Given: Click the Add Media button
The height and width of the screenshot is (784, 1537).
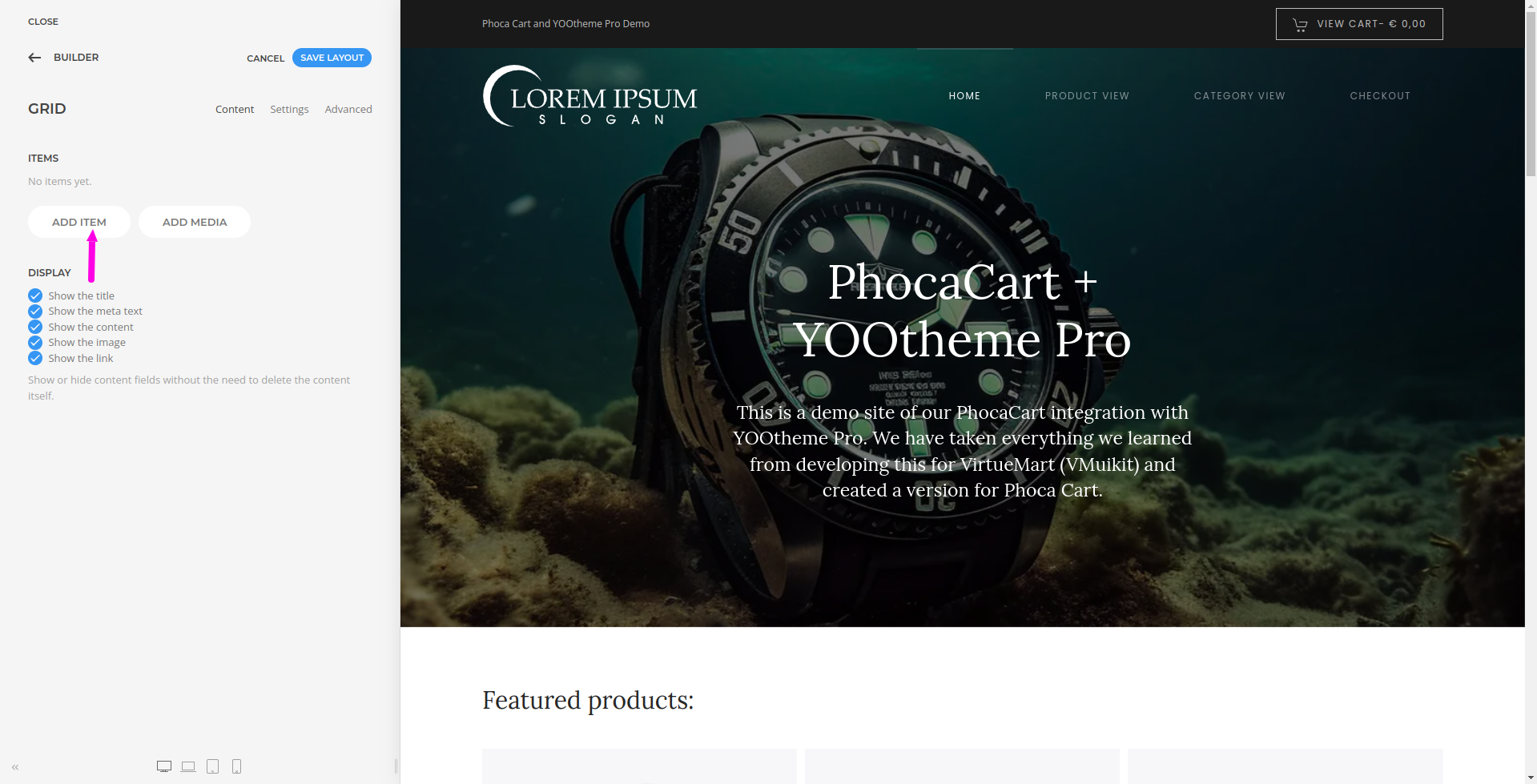Looking at the screenshot, I should pos(195,222).
